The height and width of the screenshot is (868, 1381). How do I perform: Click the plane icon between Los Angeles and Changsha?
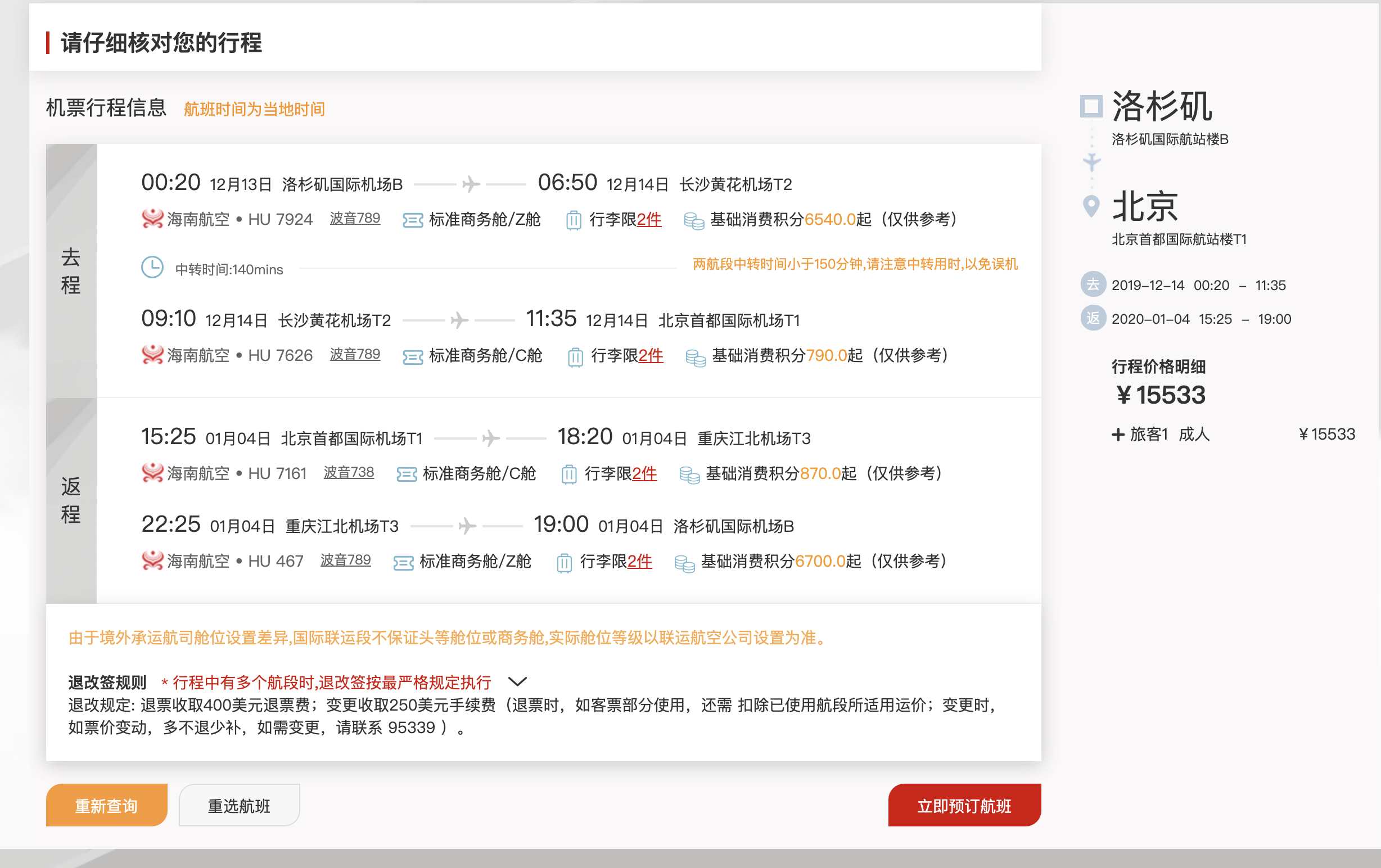point(471,184)
